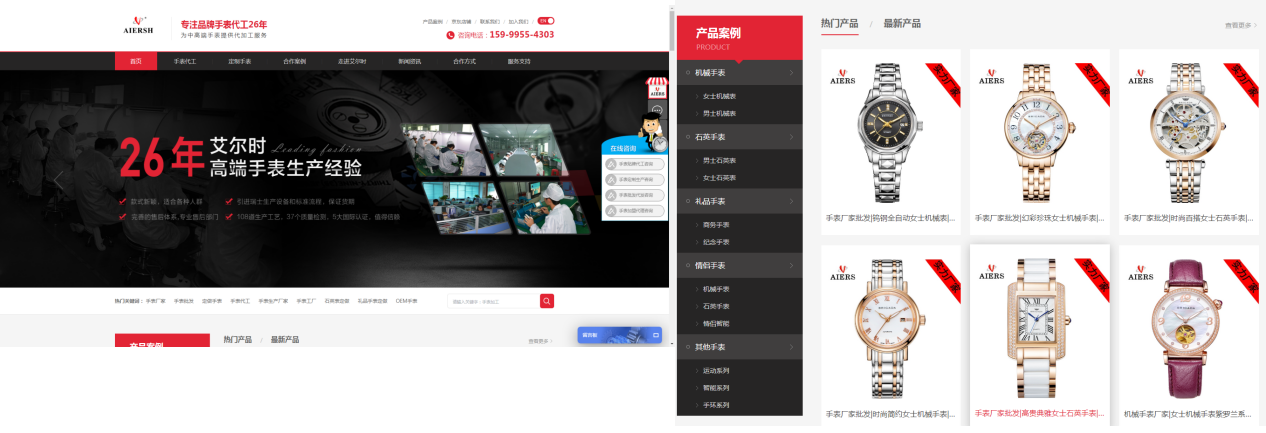This screenshot has width=1266, height=433.
Task: Select 女士机械表 subcategory in sidebar
Action: (x=719, y=97)
